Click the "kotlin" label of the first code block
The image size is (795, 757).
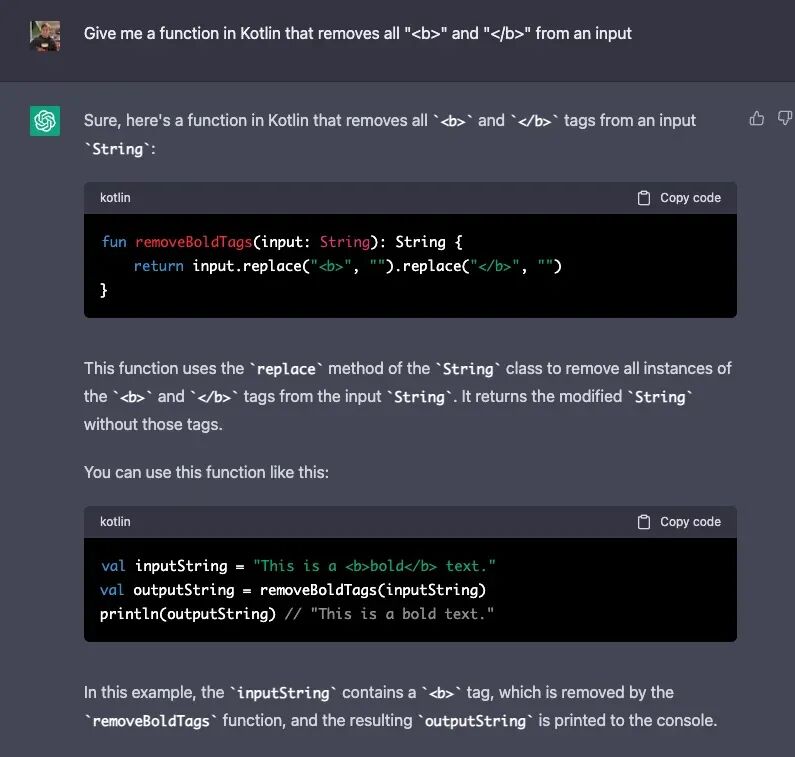[115, 198]
